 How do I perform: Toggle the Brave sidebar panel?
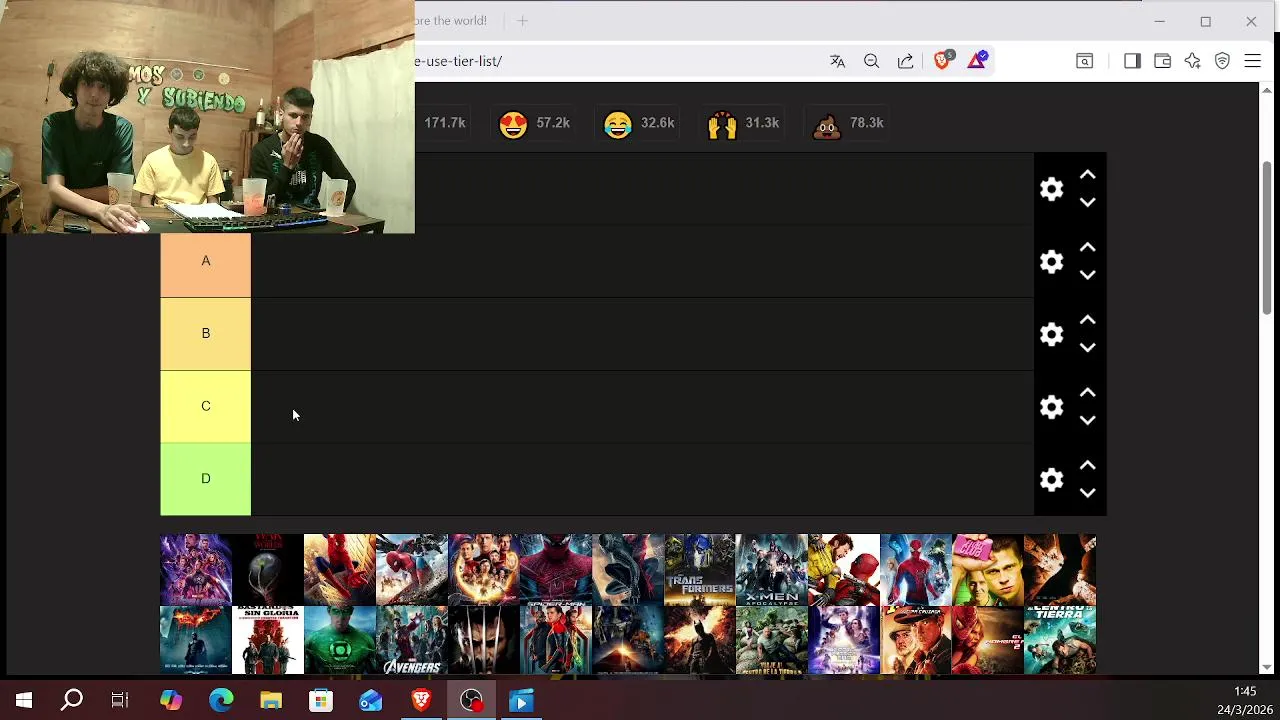click(x=1132, y=61)
